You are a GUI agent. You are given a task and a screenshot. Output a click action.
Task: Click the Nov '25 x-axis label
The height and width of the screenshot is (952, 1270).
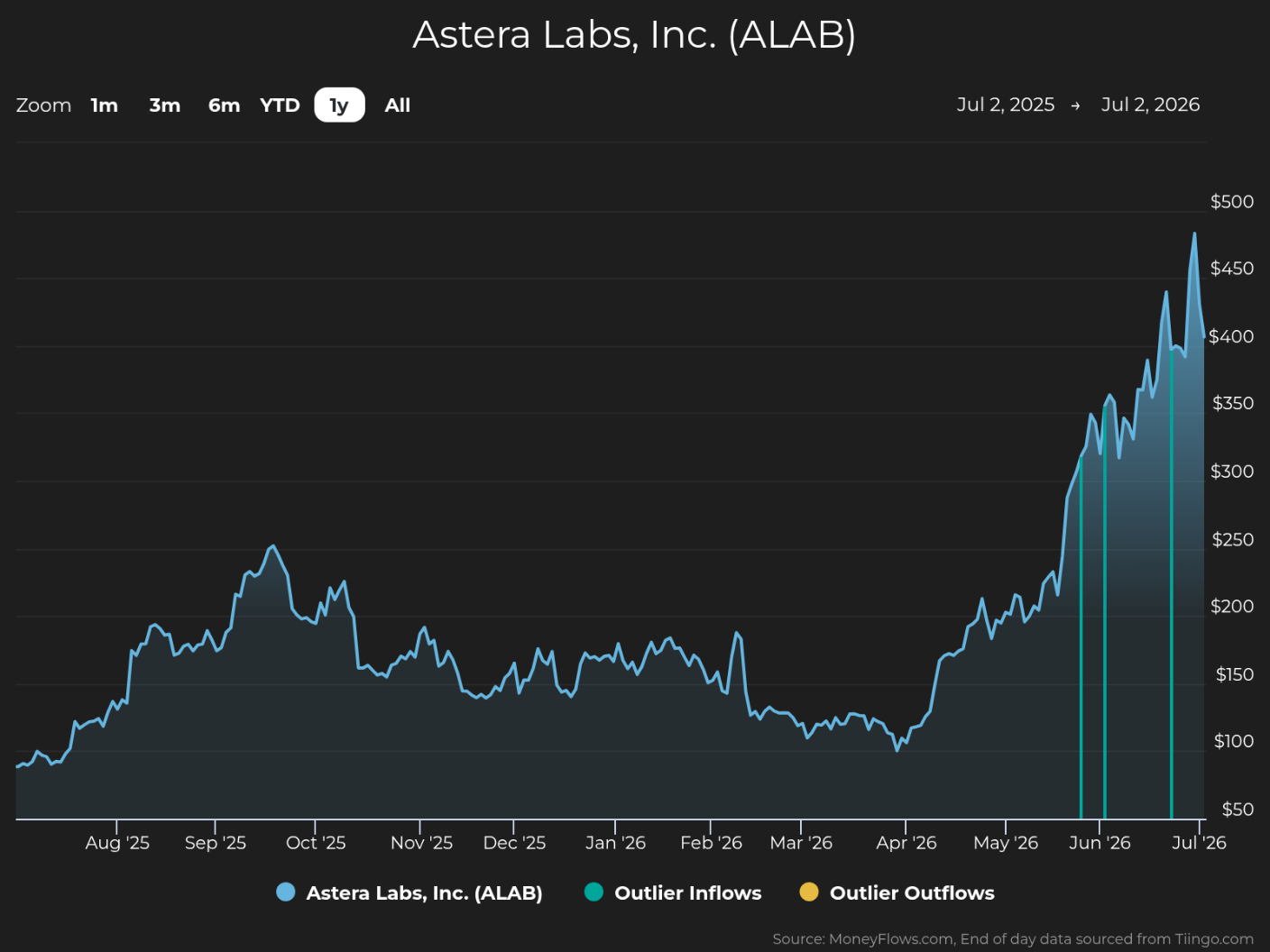pos(421,843)
